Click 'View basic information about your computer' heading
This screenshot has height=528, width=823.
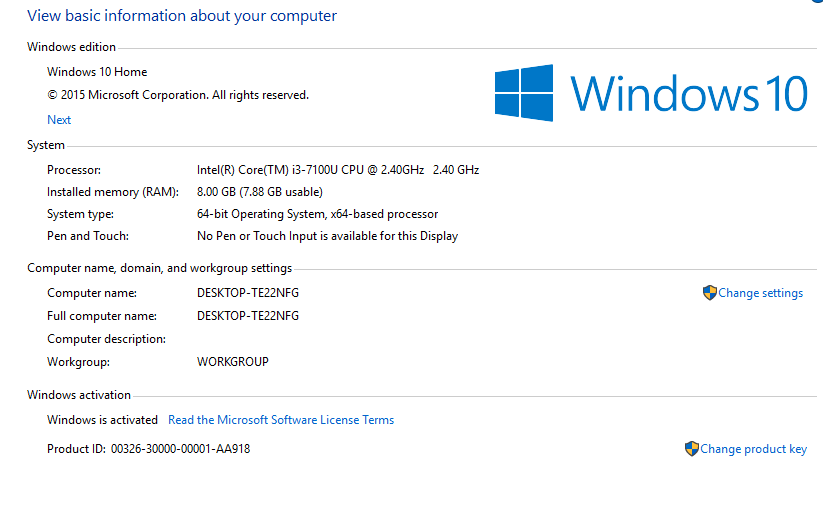click(182, 16)
